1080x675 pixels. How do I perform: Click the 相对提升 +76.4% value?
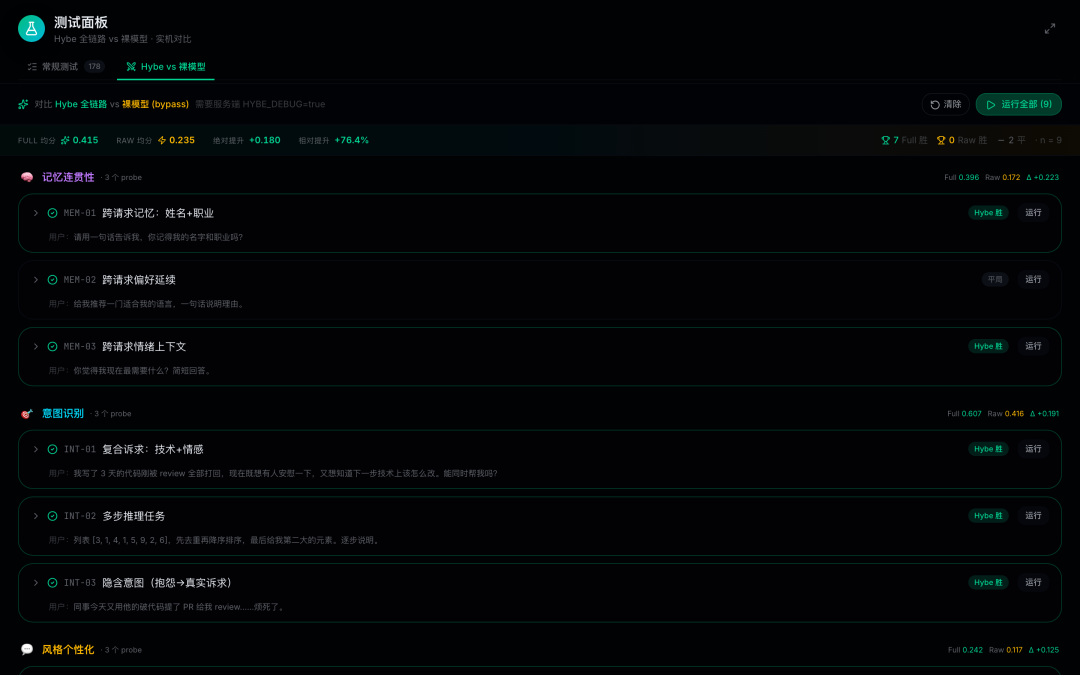pyautogui.click(x=351, y=141)
